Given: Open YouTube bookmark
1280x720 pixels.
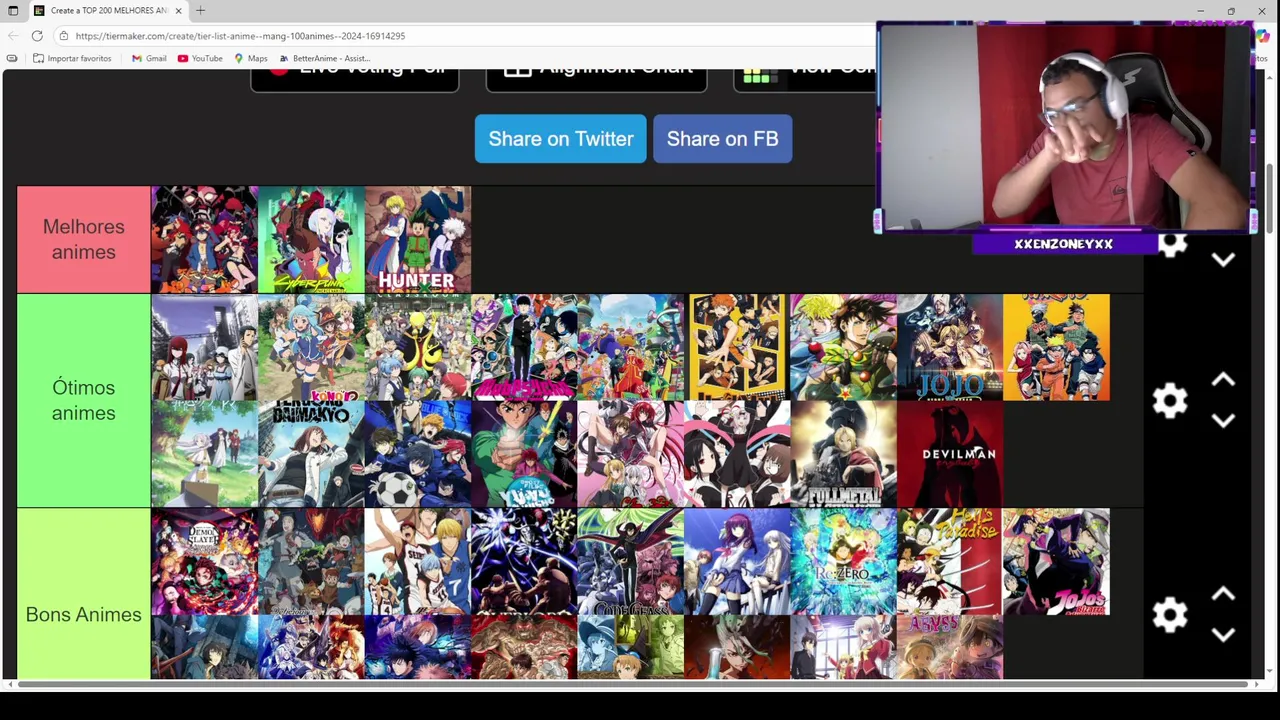Looking at the screenshot, I should tap(200, 58).
